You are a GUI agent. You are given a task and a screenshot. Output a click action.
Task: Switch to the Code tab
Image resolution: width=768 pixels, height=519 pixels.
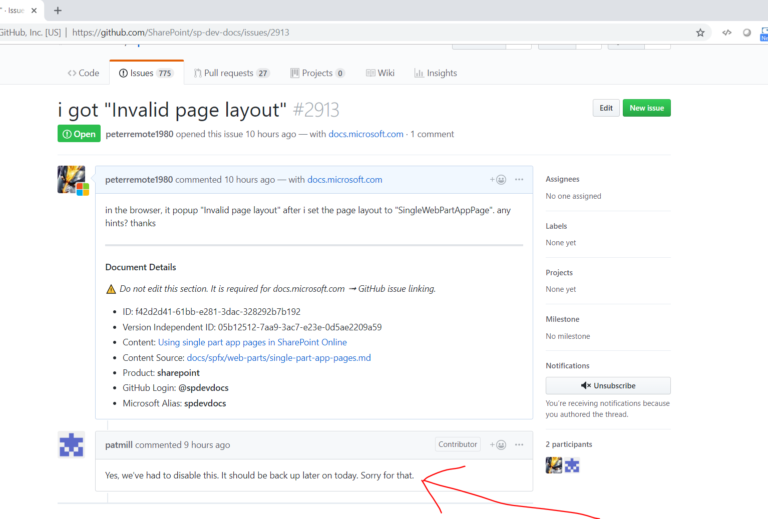(x=83, y=73)
